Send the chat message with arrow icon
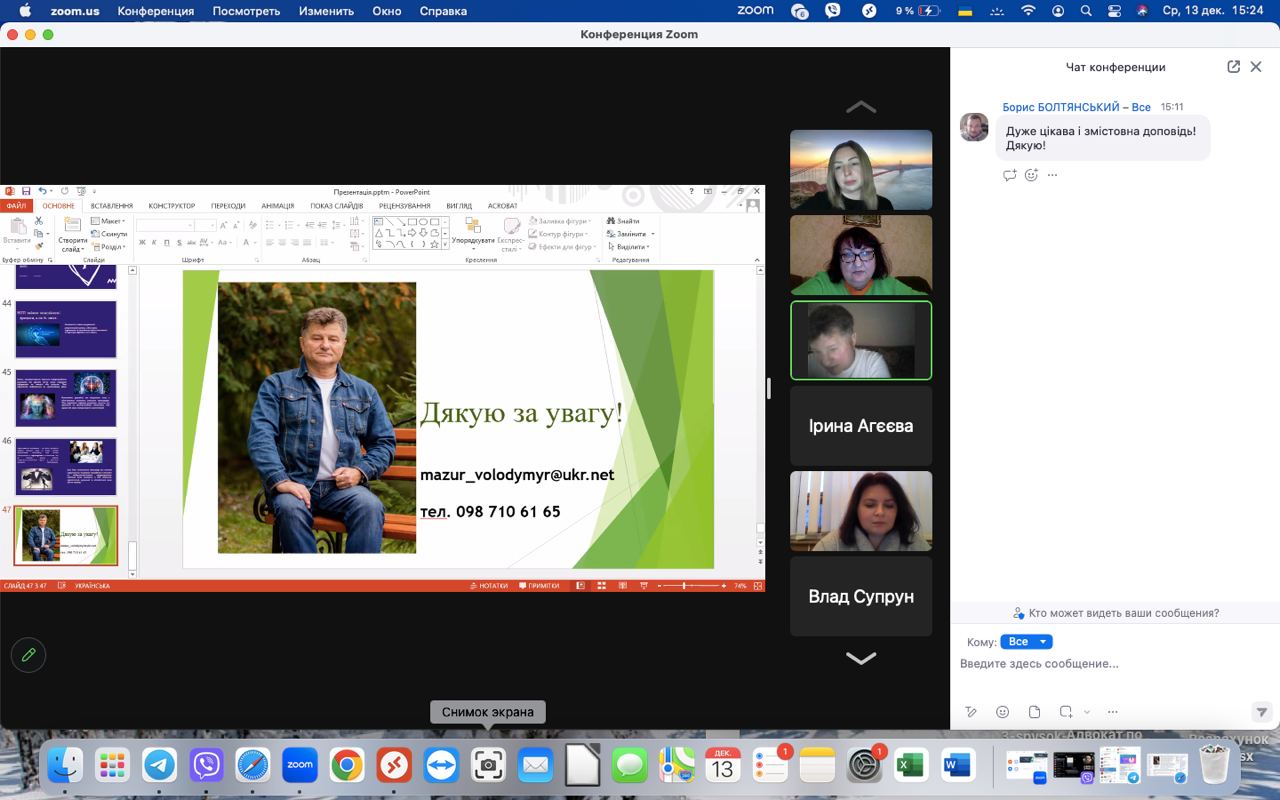 tap(1261, 712)
